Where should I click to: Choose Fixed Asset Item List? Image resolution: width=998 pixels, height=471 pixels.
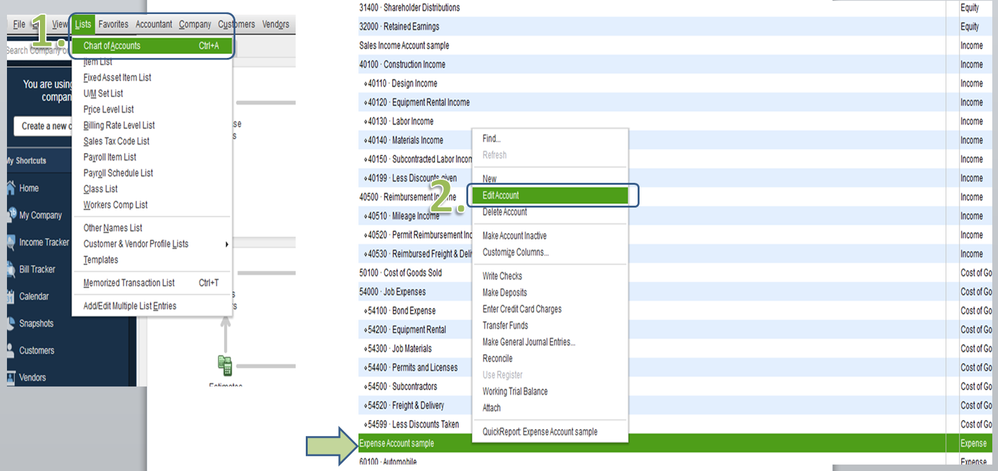117,78
